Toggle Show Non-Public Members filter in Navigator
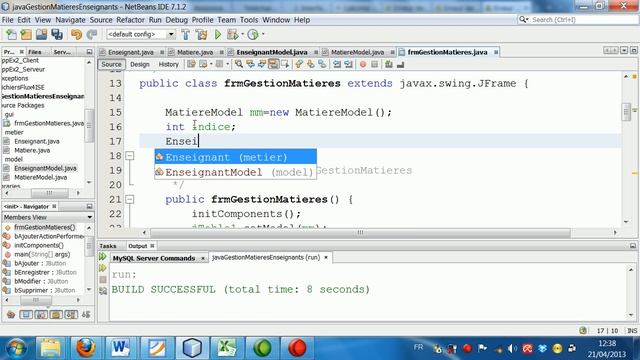640x360 pixels. pyautogui.click(x=56, y=314)
